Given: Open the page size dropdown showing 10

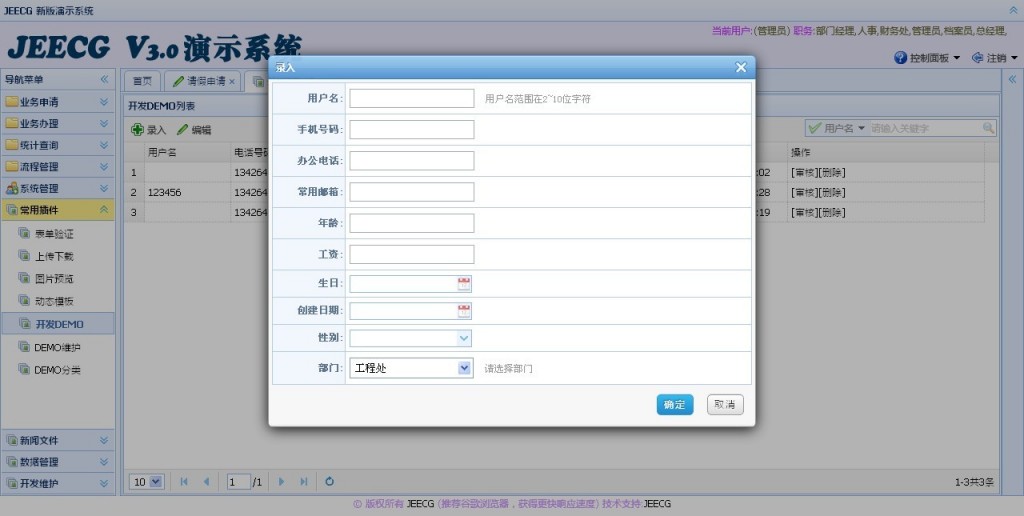Looking at the screenshot, I should point(146,482).
